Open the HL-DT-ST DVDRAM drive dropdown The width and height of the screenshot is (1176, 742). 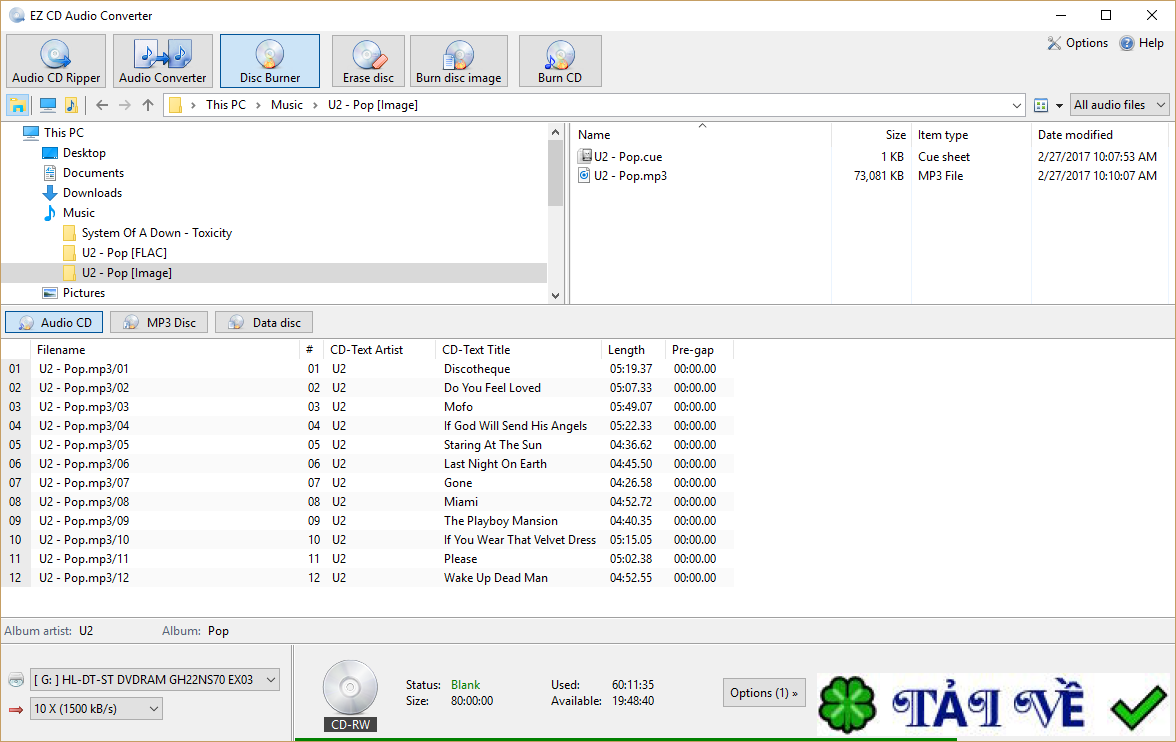(154, 679)
